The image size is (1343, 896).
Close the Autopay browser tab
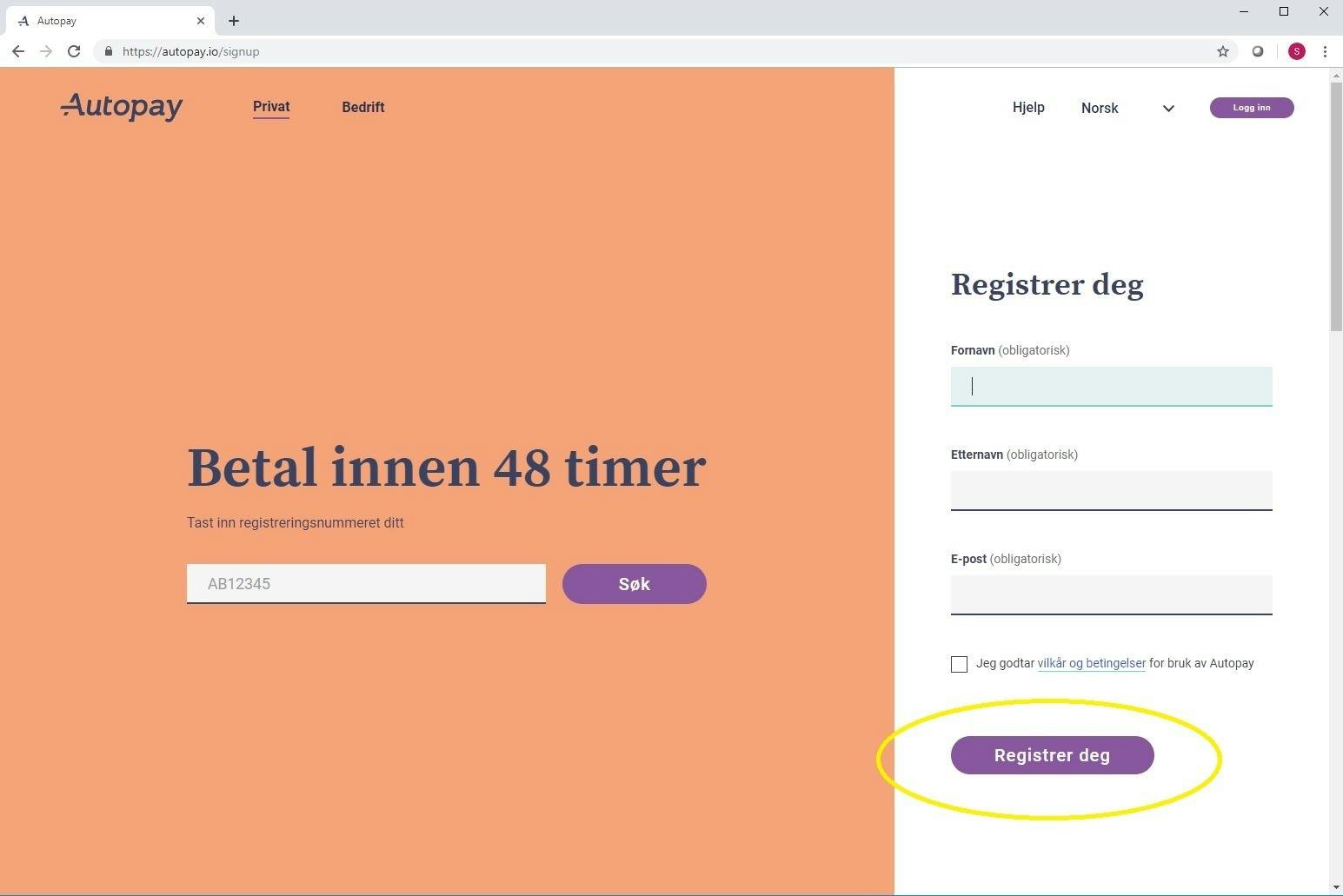[201, 21]
